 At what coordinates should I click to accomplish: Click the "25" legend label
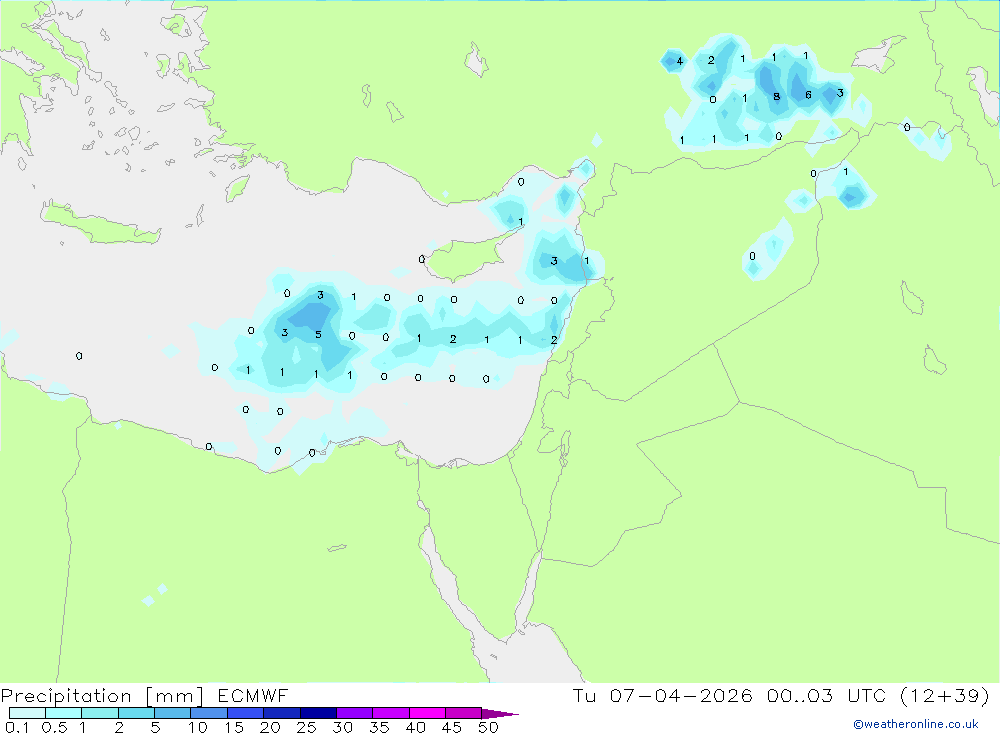[307, 727]
